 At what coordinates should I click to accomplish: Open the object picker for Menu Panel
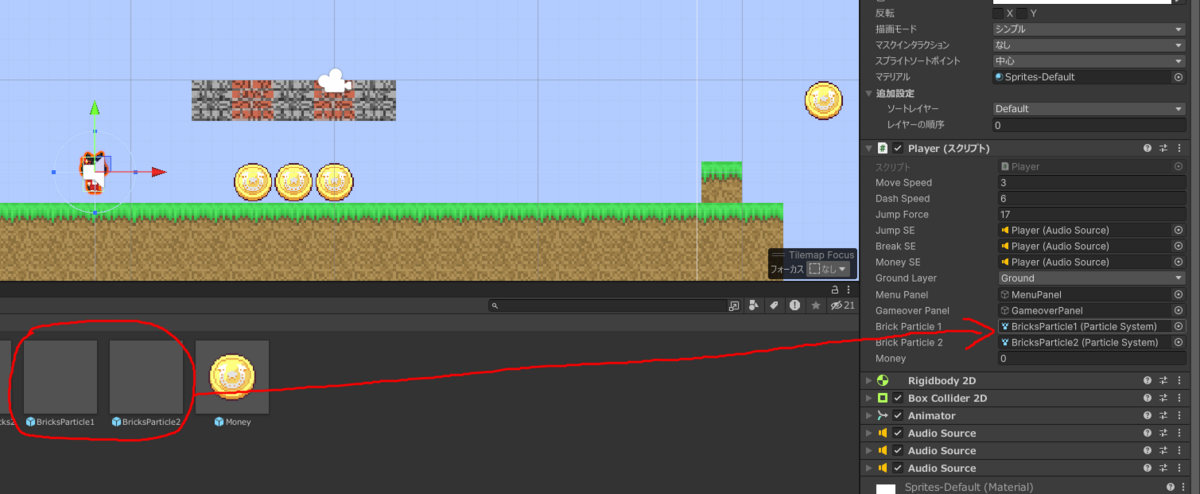click(x=1178, y=294)
